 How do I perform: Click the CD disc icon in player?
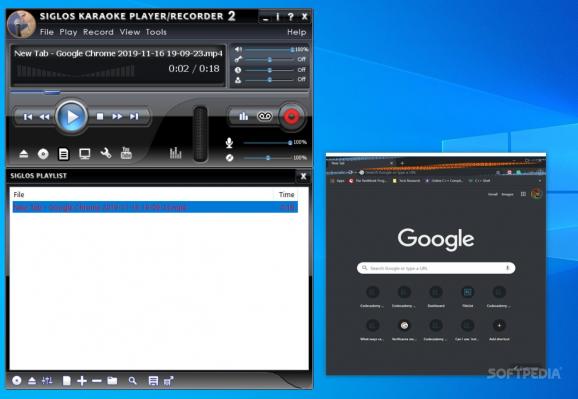click(x=43, y=154)
